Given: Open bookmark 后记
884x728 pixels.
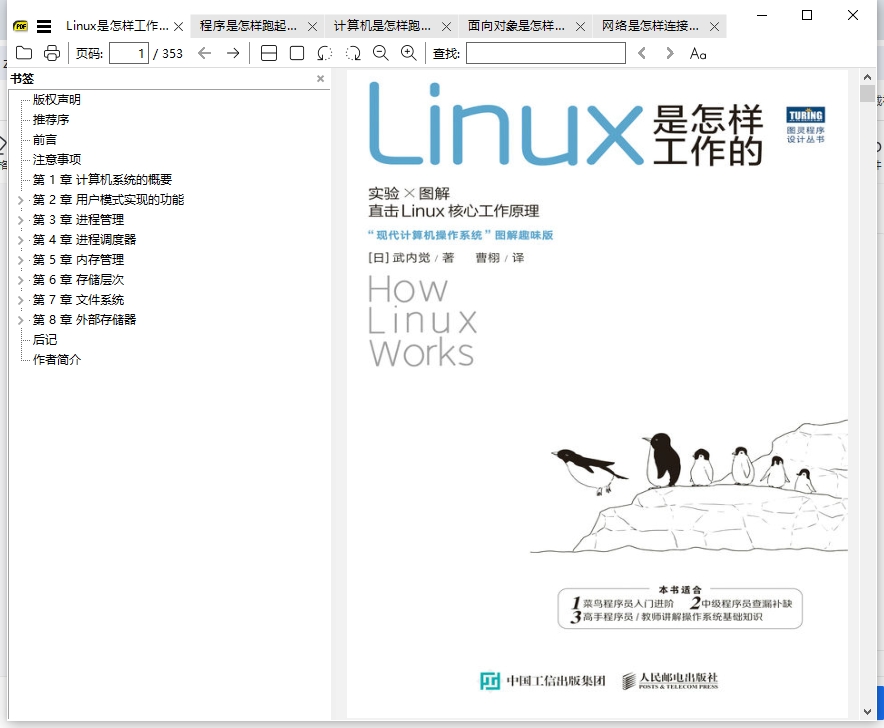Looking at the screenshot, I should (45, 339).
